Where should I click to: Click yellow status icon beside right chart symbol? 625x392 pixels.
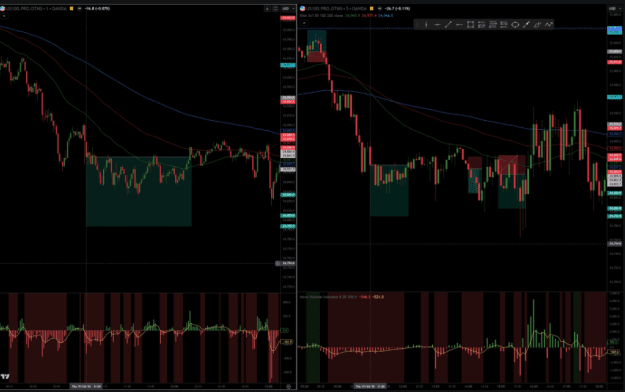371,8
